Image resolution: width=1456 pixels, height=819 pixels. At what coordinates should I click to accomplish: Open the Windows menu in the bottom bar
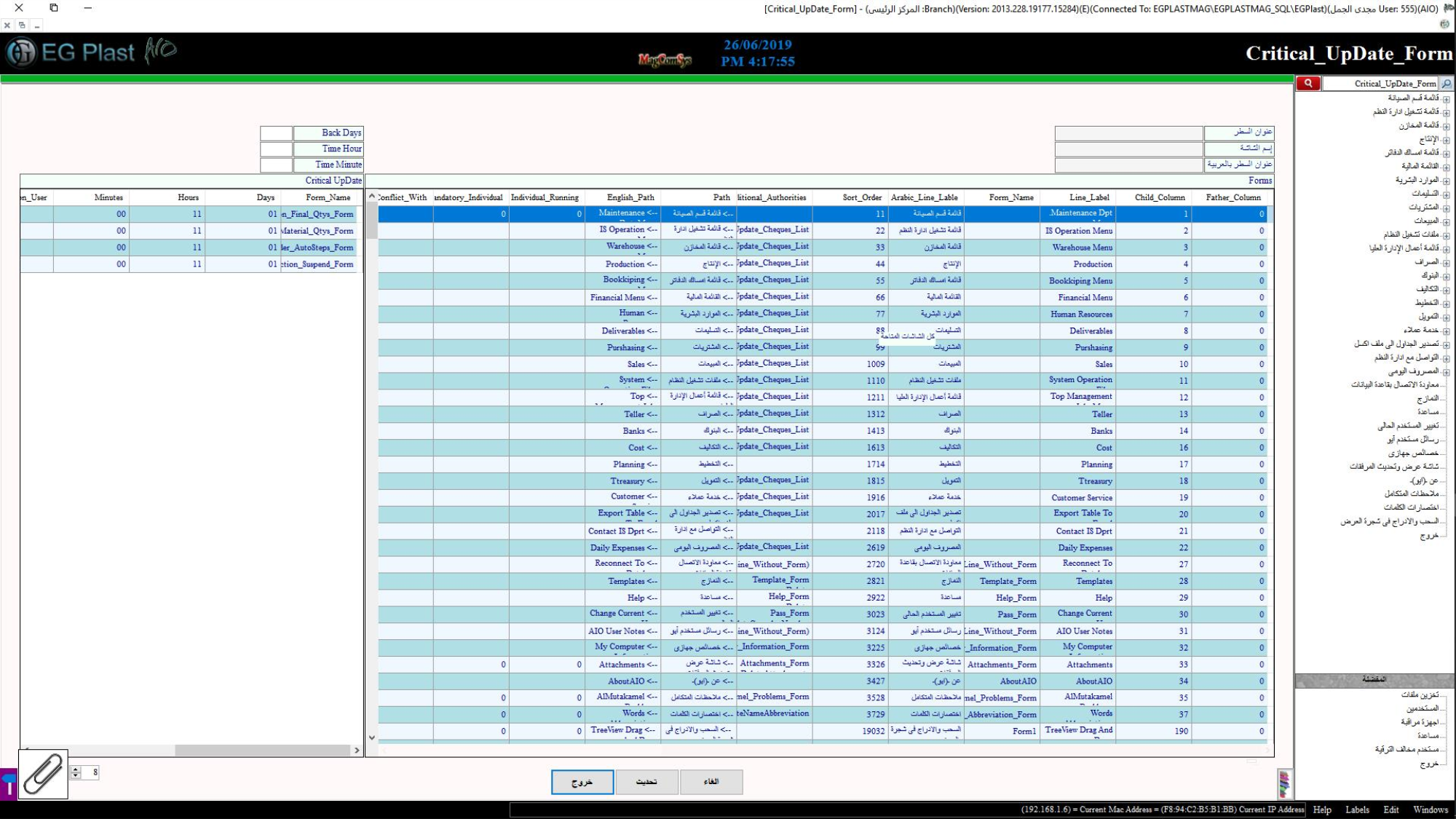point(1431,810)
